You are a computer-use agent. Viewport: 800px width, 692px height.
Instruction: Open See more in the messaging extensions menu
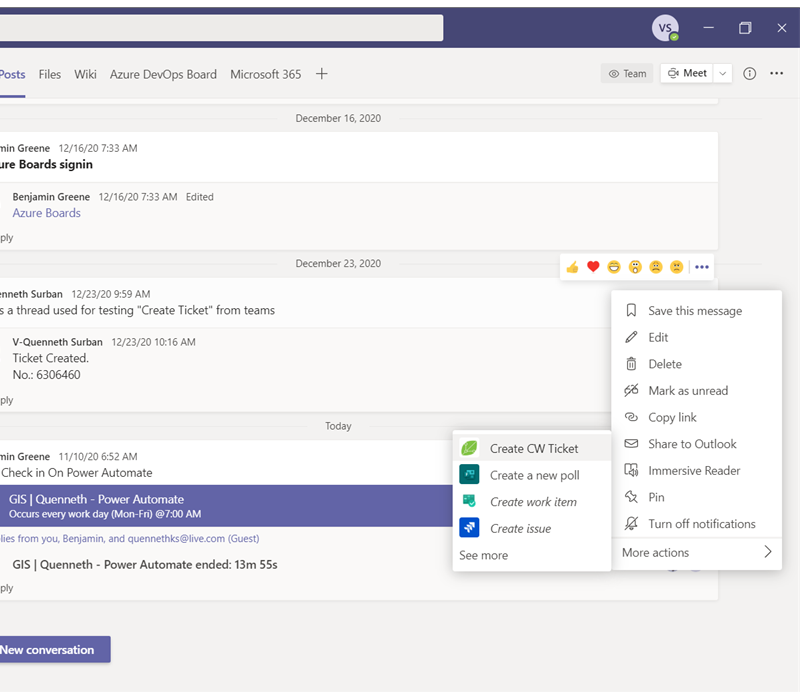[x=483, y=555]
